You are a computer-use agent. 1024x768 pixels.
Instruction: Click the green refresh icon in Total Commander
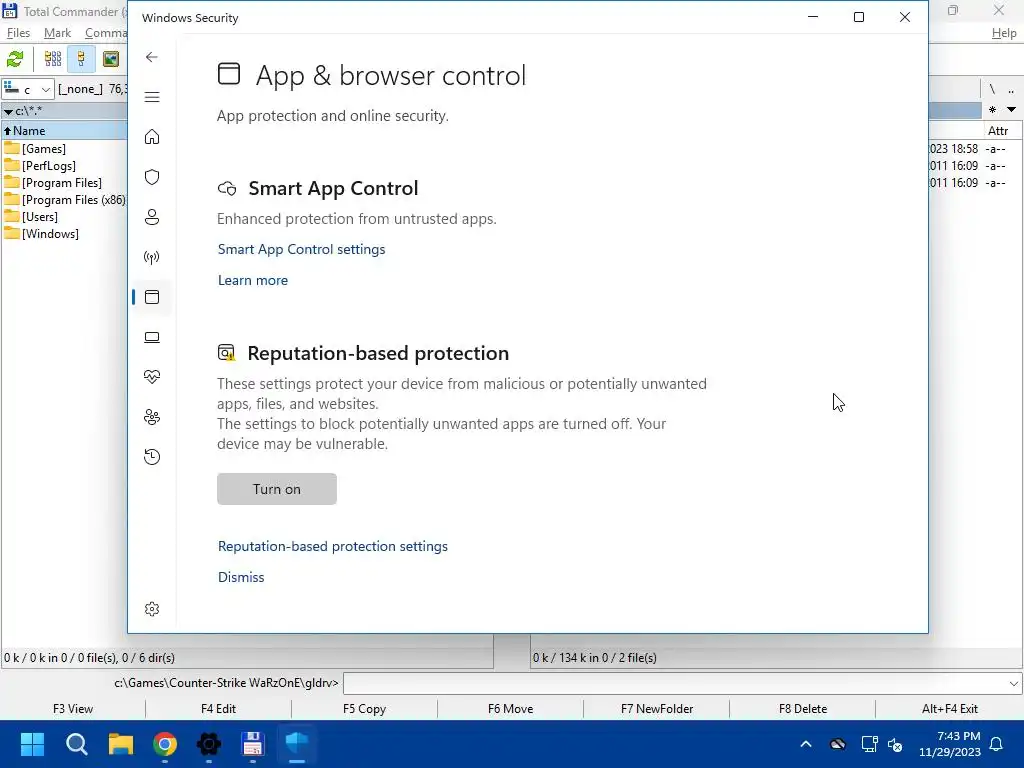(14, 59)
